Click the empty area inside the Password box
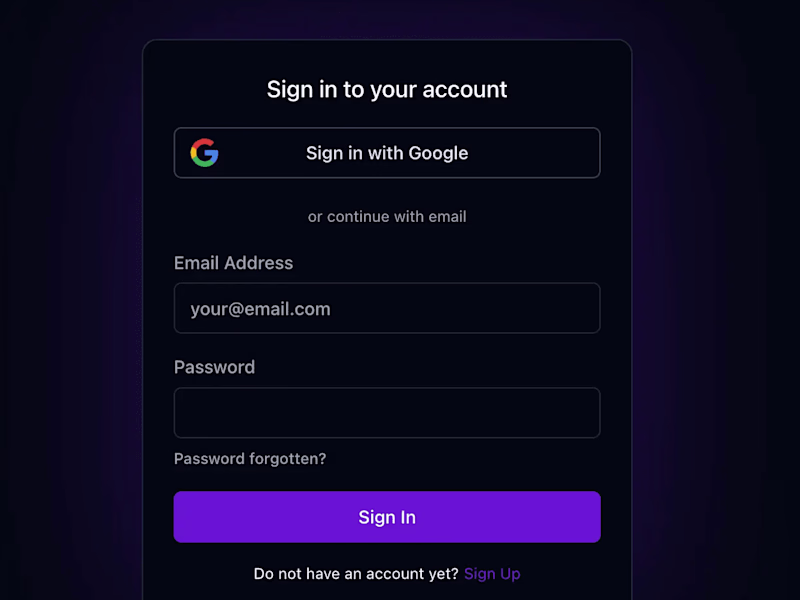 (387, 413)
